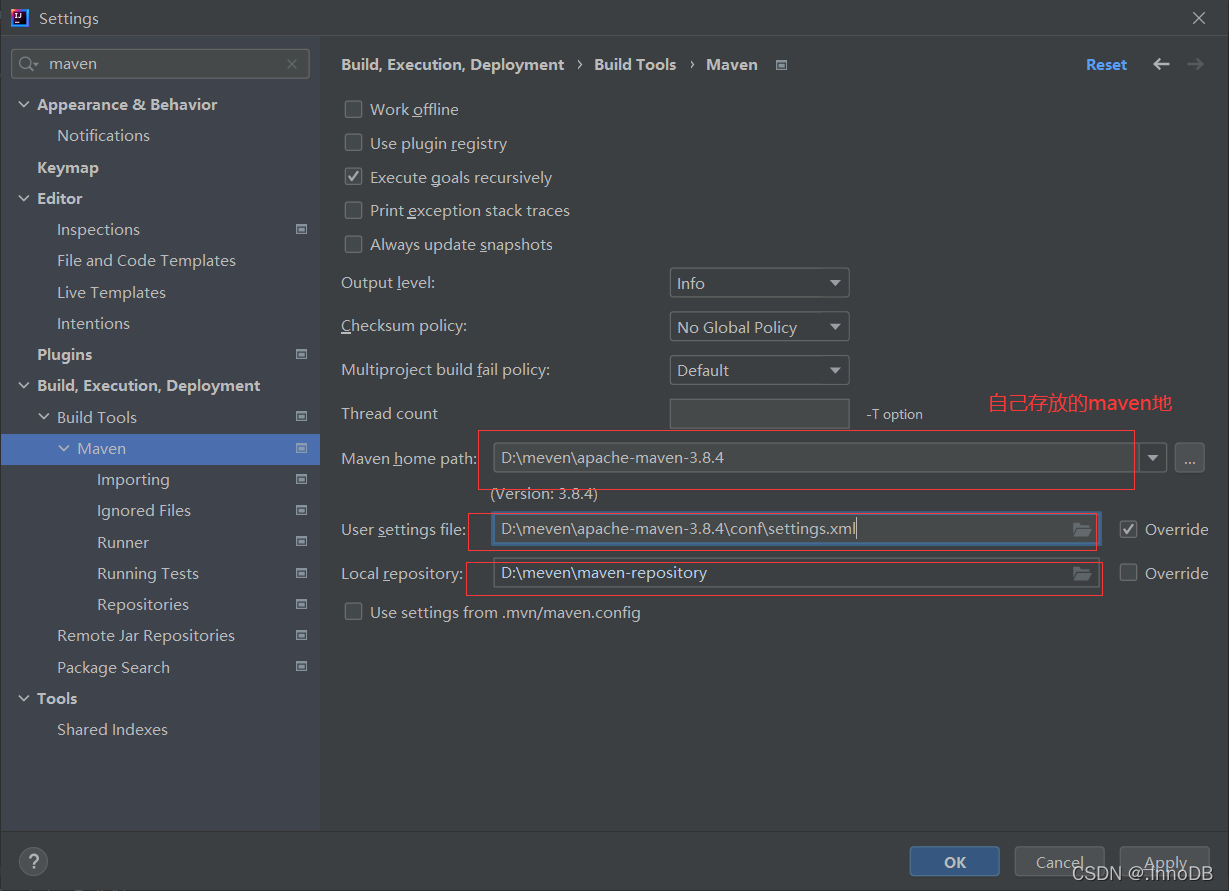Image resolution: width=1229 pixels, height=891 pixels.
Task: Select Shared Indexes under Tools
Action: [x=112, y=729]
